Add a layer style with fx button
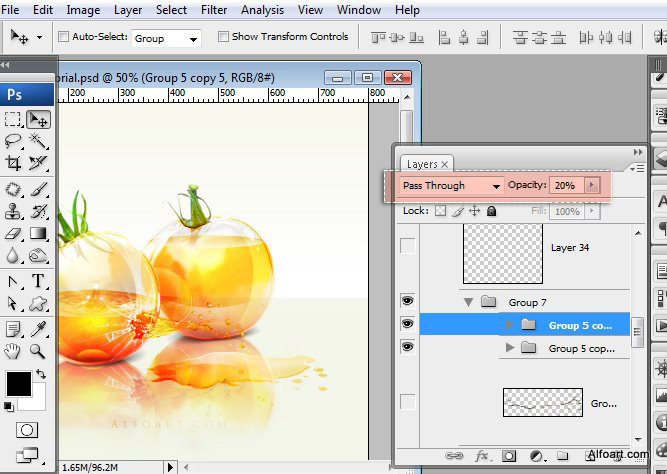 tap(482, 456)
